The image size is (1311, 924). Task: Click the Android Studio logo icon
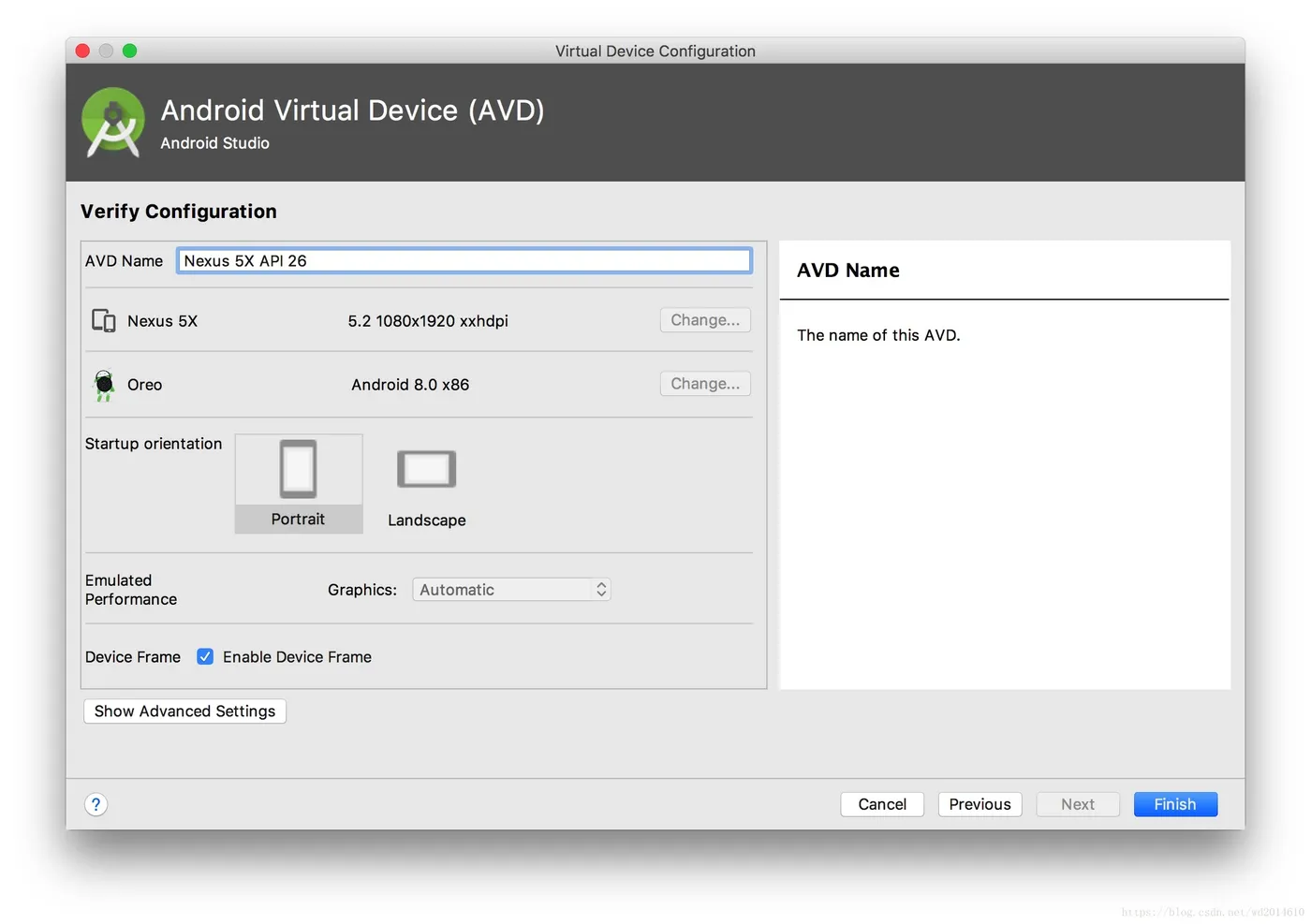tap(113, 123)
